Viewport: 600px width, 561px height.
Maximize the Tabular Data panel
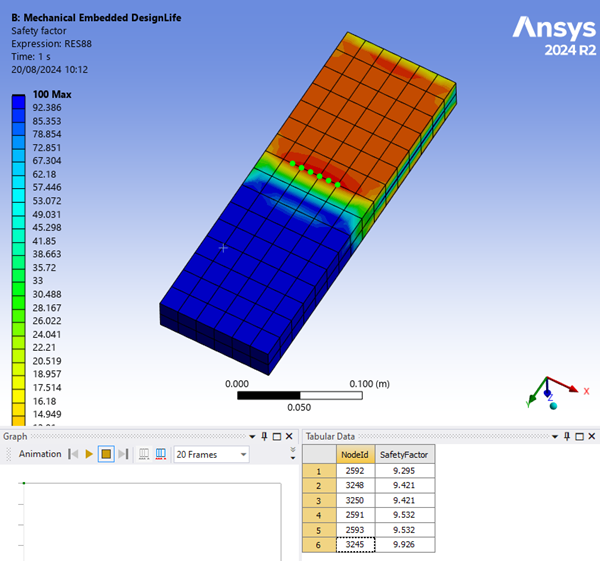click(579, 436)
